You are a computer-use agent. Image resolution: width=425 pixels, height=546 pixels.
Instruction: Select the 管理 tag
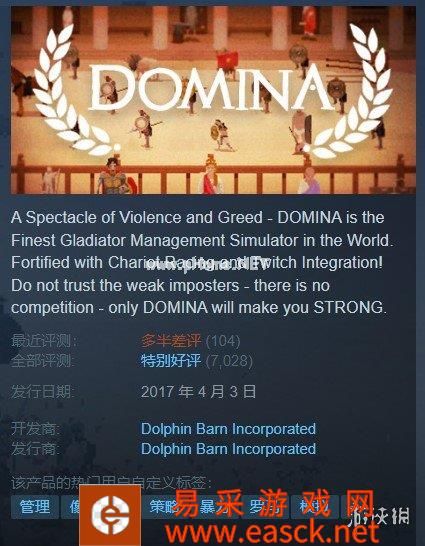coord(35,507)
